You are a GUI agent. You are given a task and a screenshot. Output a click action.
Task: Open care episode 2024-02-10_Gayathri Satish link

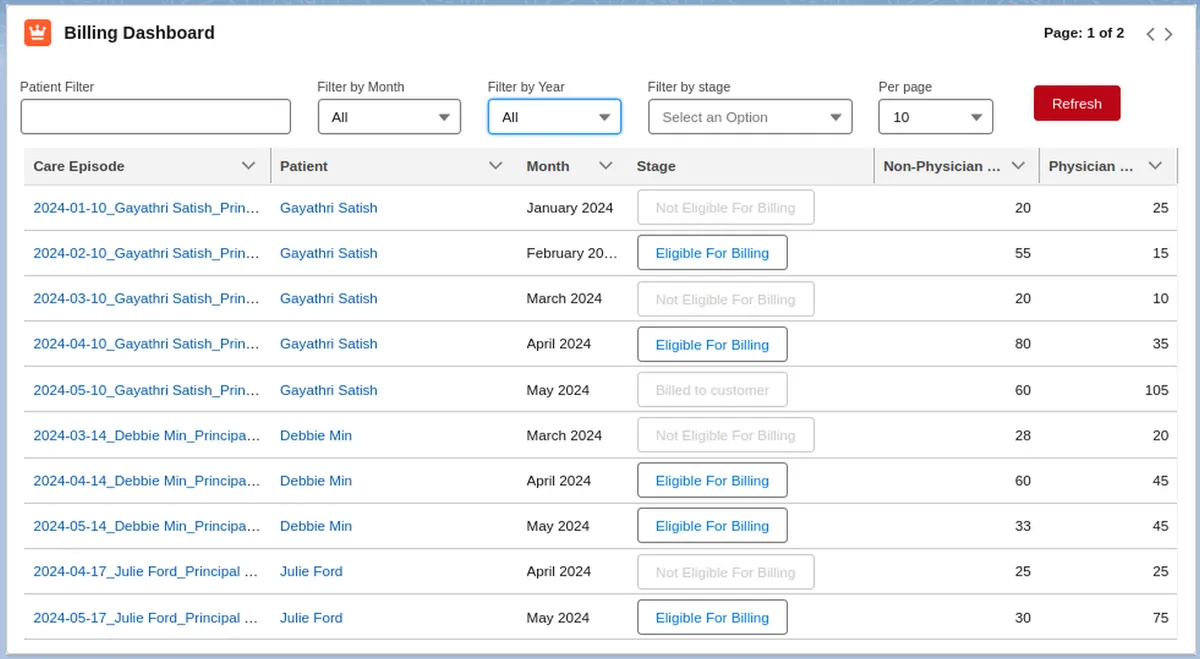146,253
